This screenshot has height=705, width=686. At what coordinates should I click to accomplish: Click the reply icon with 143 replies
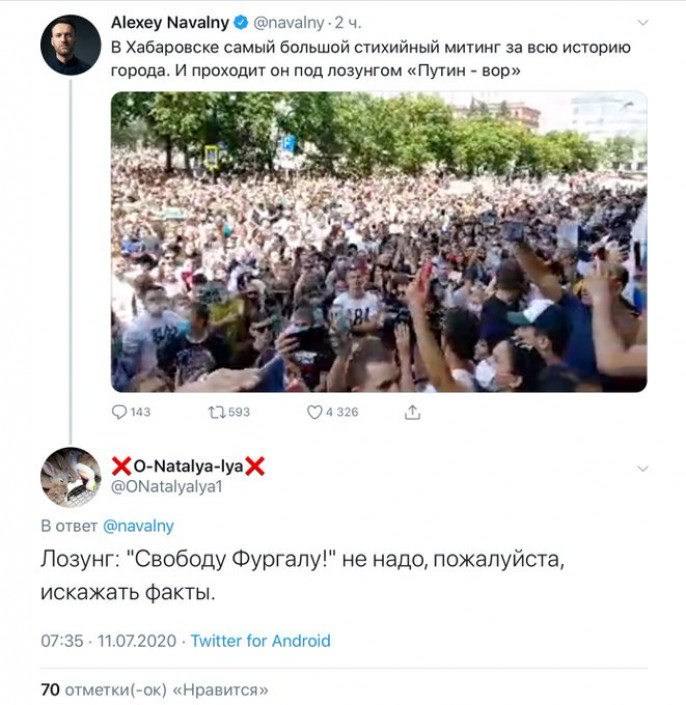[121, 412]
